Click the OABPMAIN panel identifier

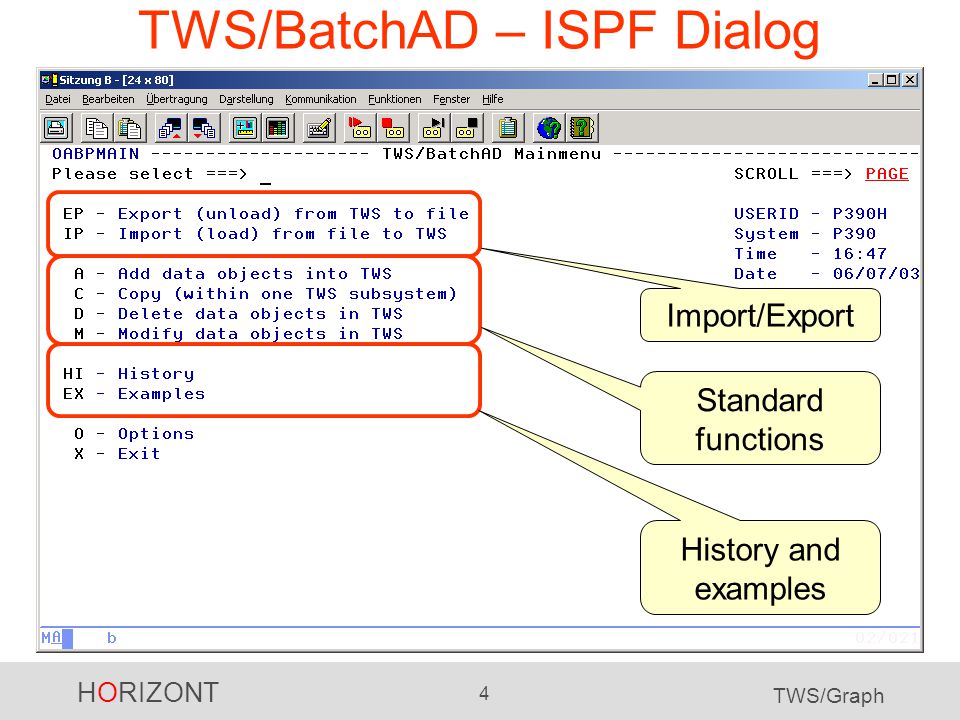tap(96, 154)
